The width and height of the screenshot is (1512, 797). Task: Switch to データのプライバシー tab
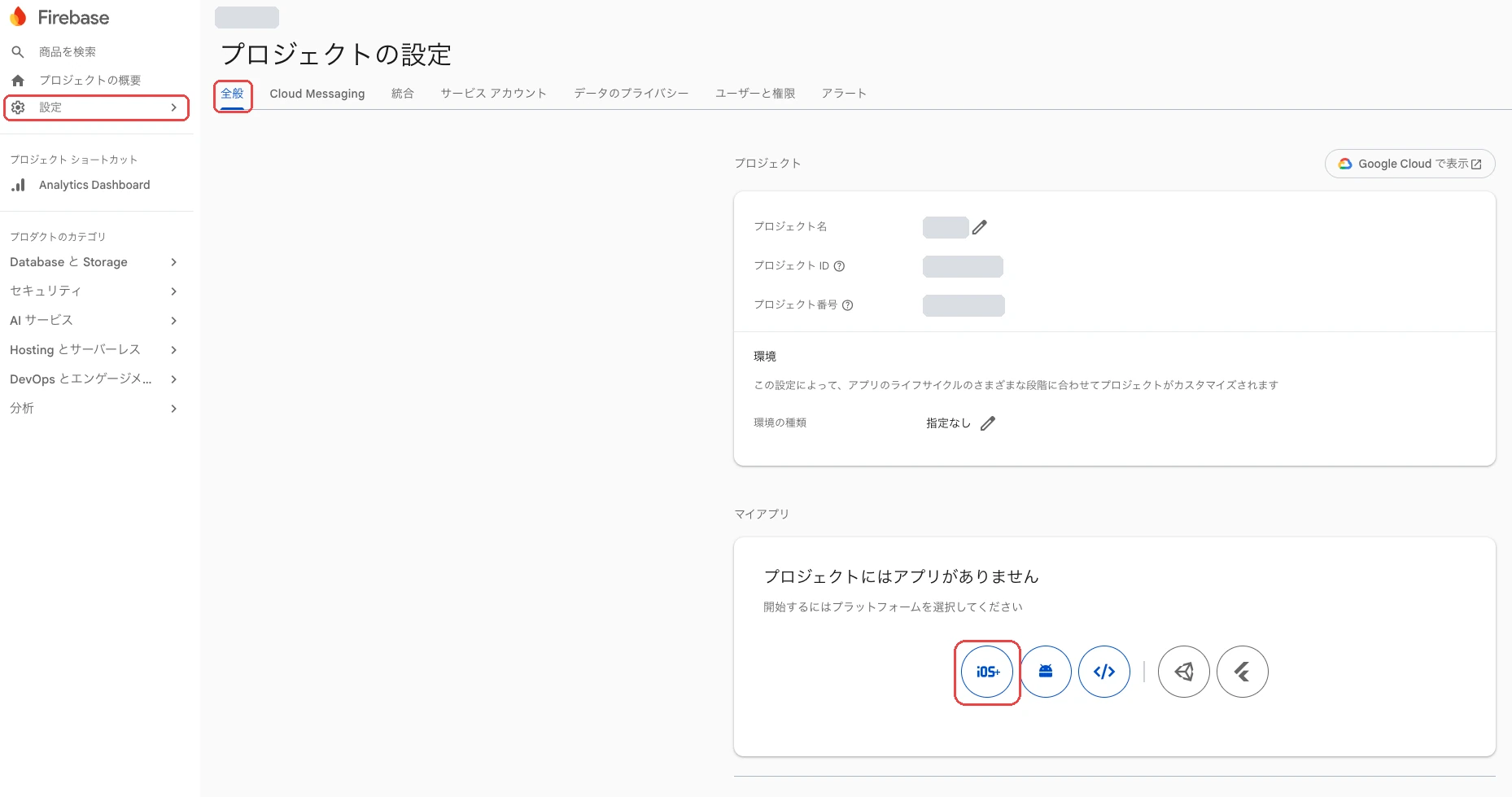pyautogui.click(x=631, y=94)
